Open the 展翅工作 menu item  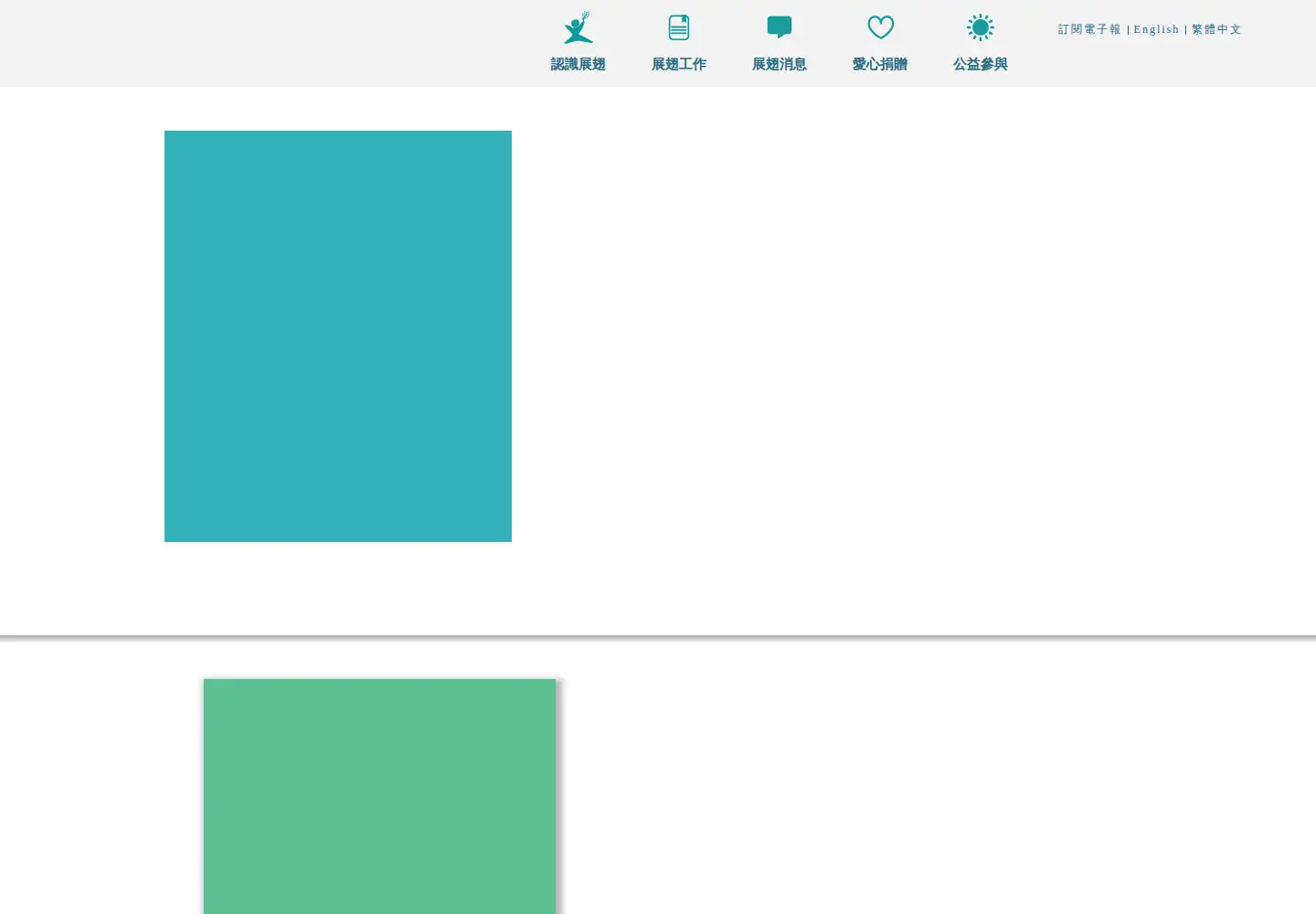679,64
